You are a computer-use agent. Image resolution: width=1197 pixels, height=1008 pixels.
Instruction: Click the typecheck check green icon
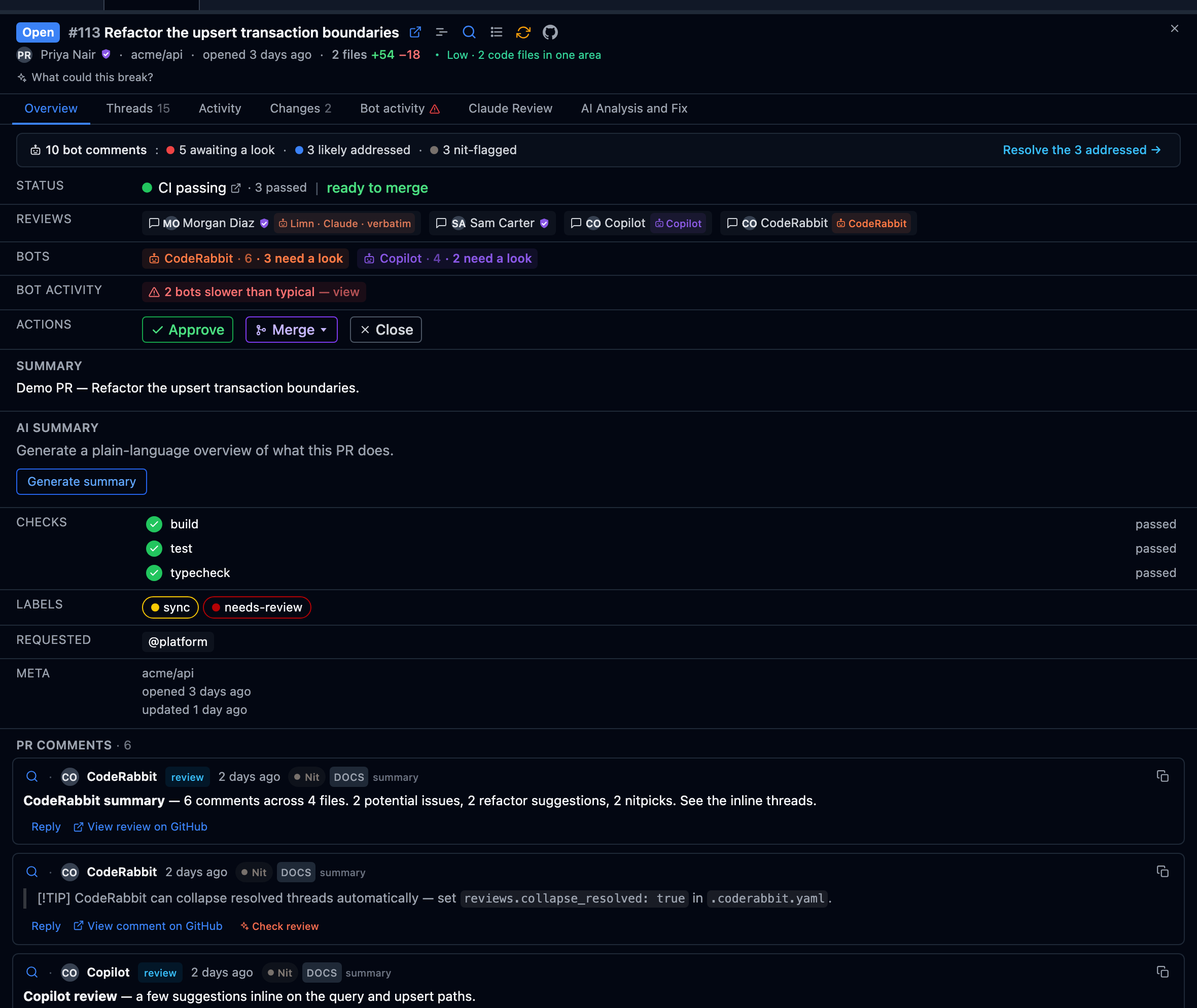pyautogui.click(x=154, y=572)
